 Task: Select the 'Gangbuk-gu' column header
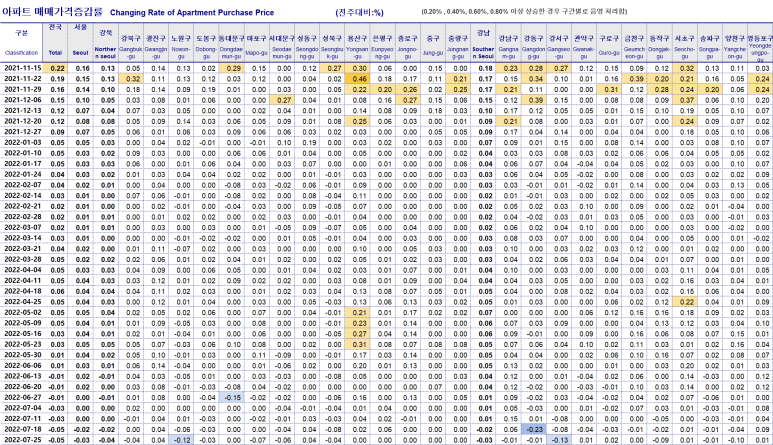(x=131, y=43)
